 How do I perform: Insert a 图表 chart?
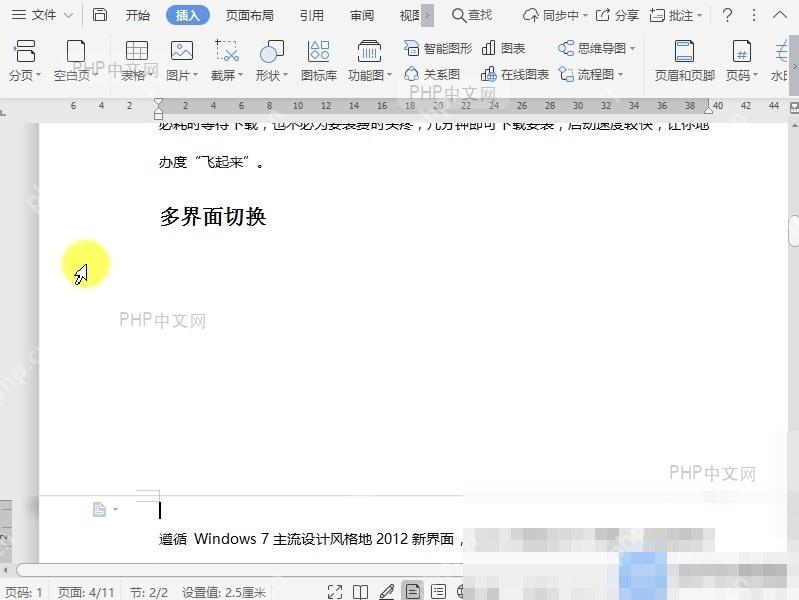pyautogui.click(x=503, y=48)
